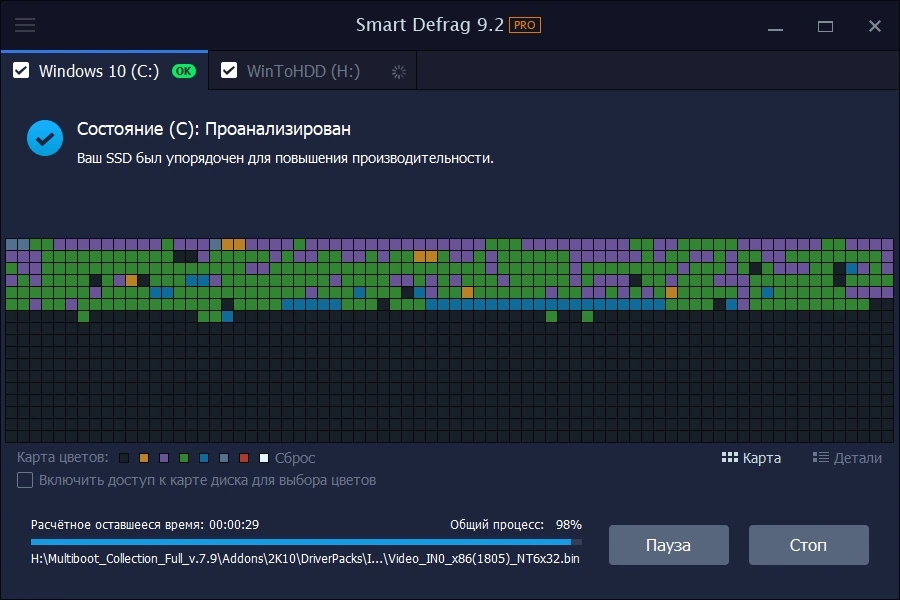Uncheck the WinToHDD (H:) drive checkbox
This screenshot has height=600, width=900.
[x=229, y=71]
